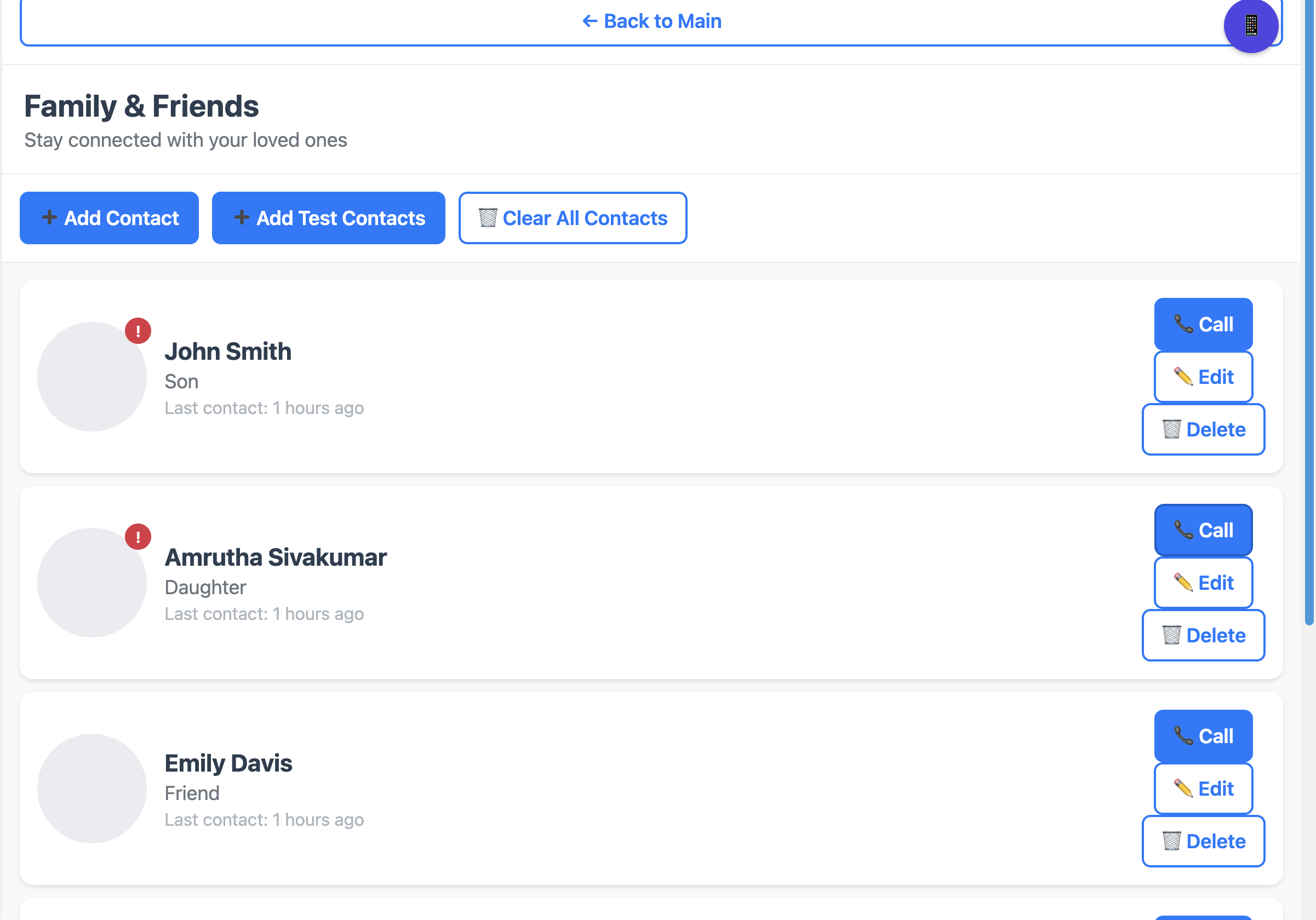Delete Emily Davis contact
Viewport: 1316px width, 920px height.
(1203, 841)
